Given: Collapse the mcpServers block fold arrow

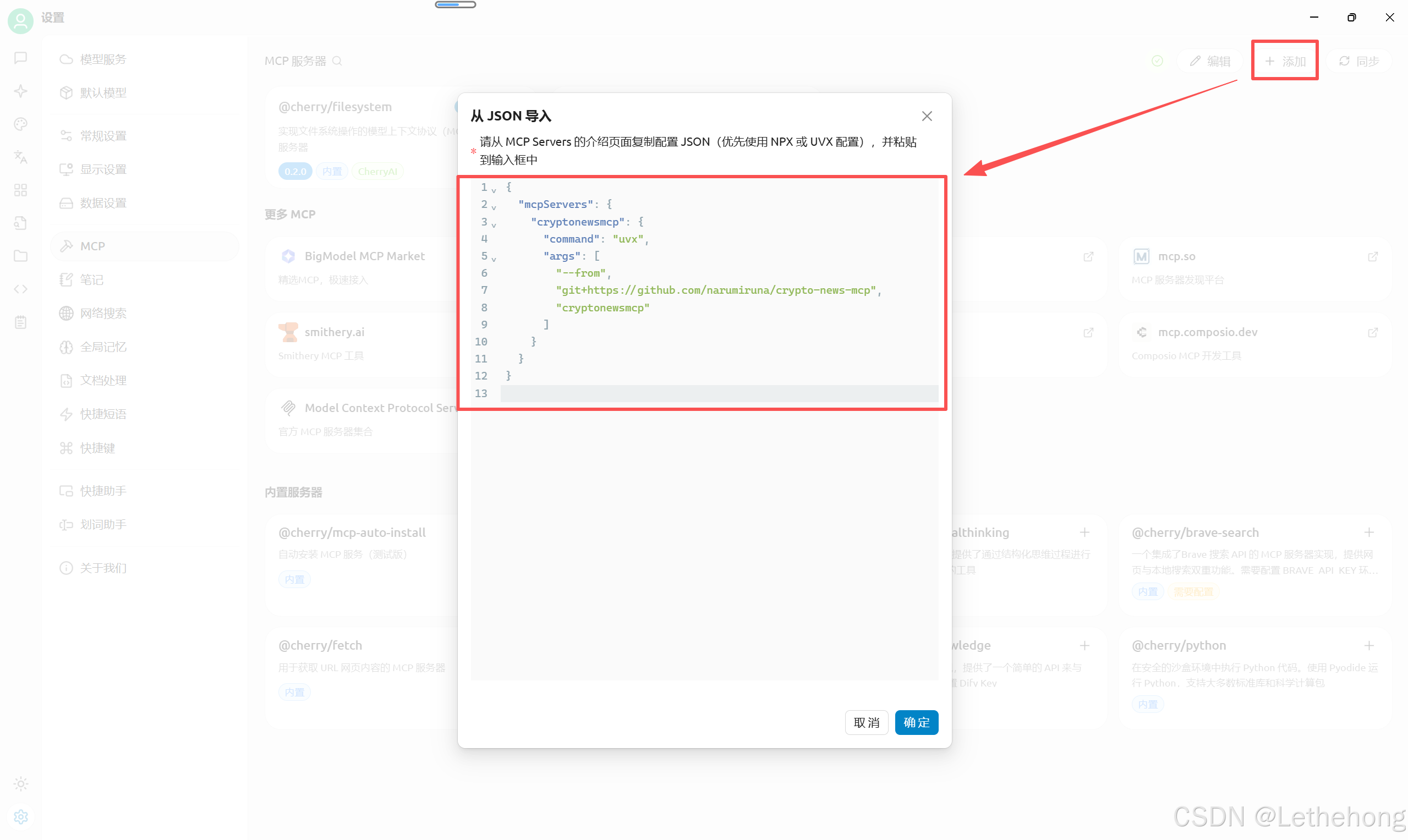Looking at the screenshot, I should [494, 207].
